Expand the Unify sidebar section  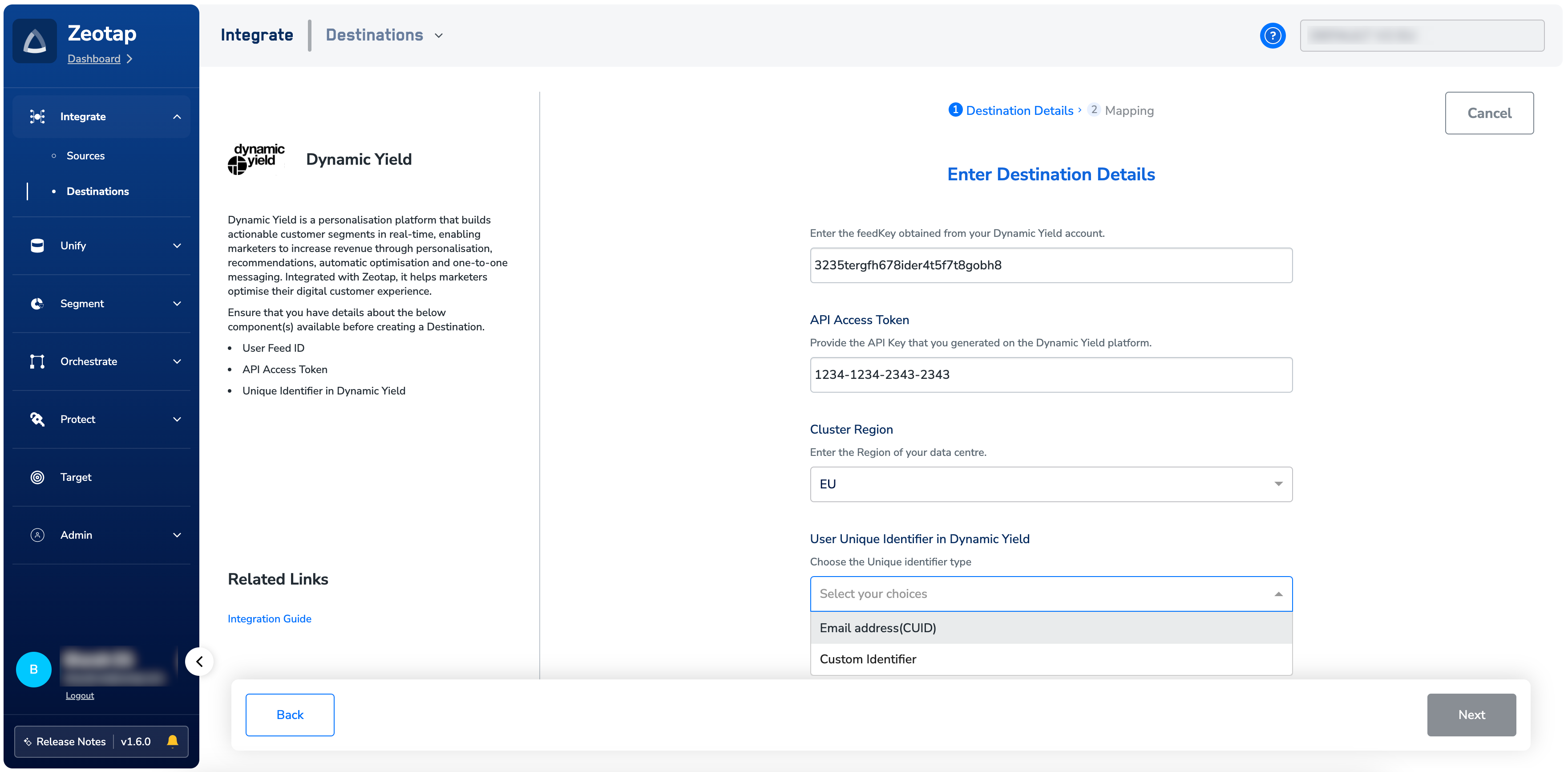[177, 246]
